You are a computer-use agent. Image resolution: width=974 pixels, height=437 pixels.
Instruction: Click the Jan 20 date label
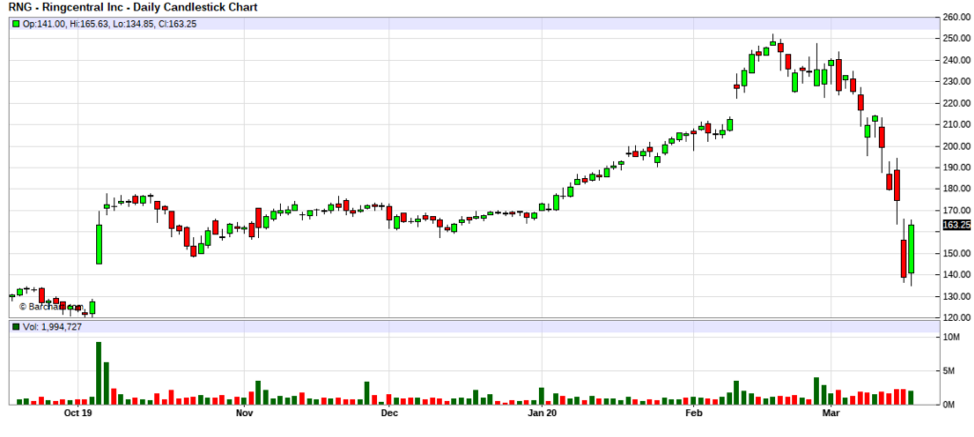pos(542,412)
